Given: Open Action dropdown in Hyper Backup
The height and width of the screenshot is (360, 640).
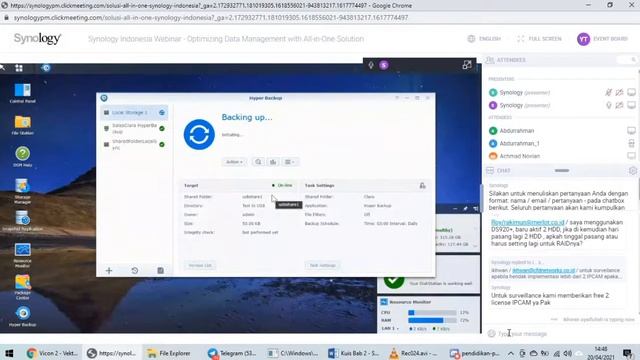Looking at the screenshot, I should point(234,162).
